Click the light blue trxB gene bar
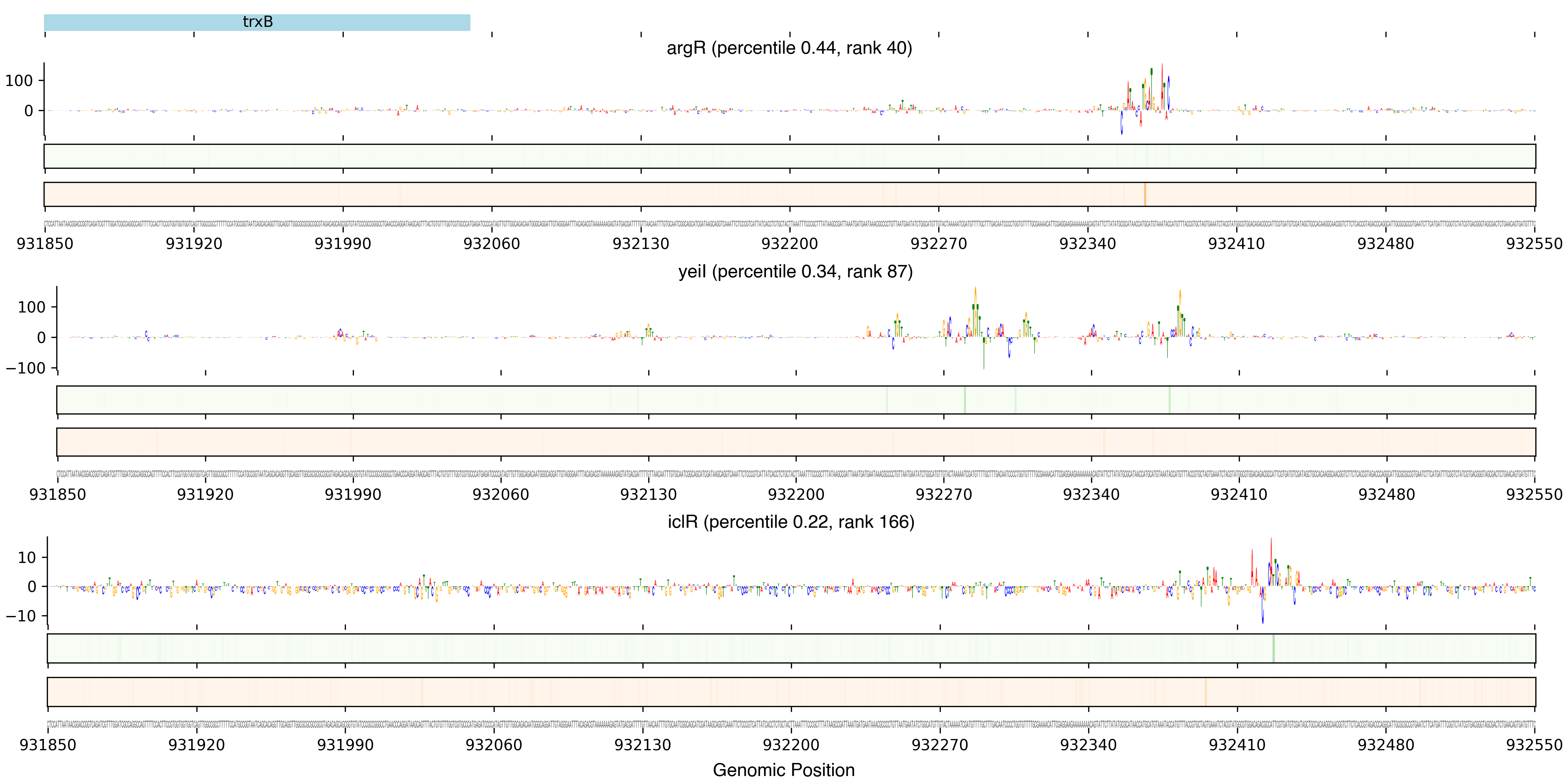The width and height of the screenshot is (1568, 784). click(x=257, y=23)
